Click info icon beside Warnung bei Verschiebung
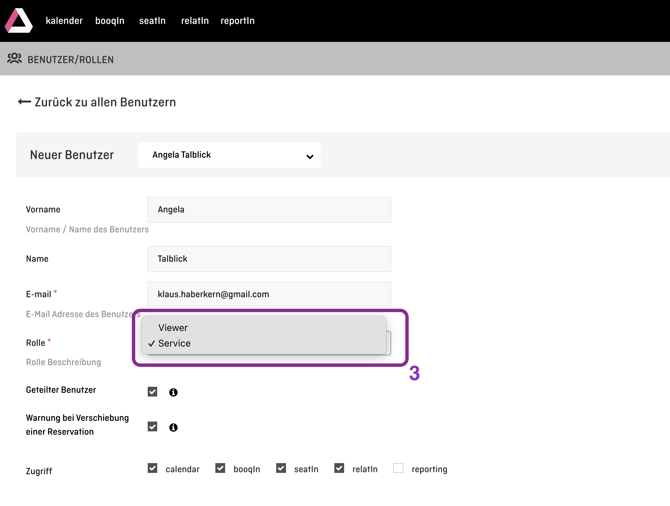The width and height of the screenshot is (670, 506). tap(173, 427)
